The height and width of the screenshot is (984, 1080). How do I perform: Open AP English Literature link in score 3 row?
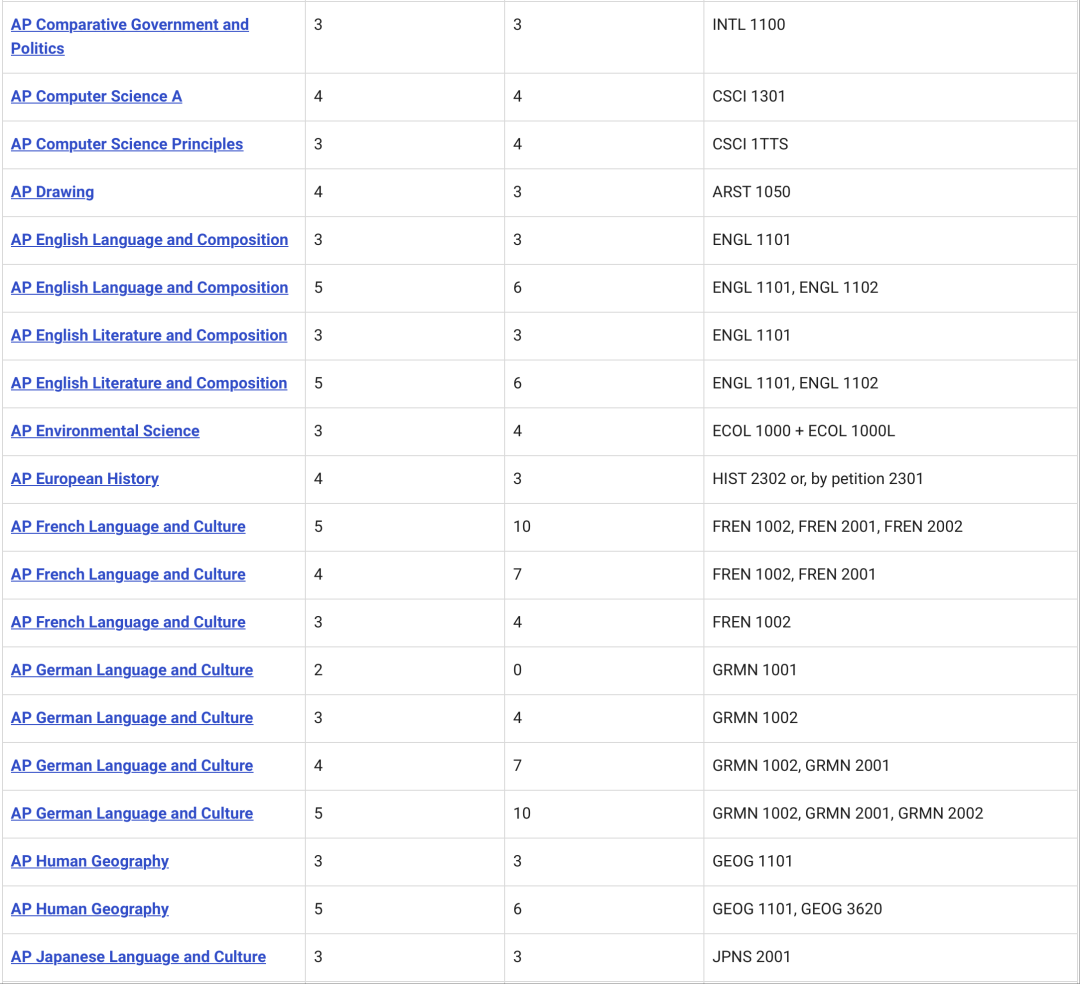tap(149, 335)
